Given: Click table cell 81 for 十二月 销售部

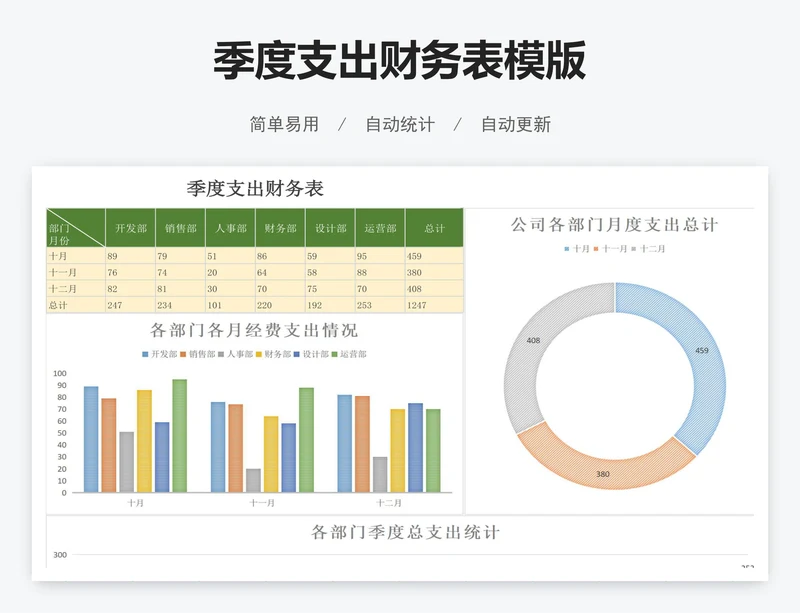Looking at the screenshot, I should [x=181, y=289].
